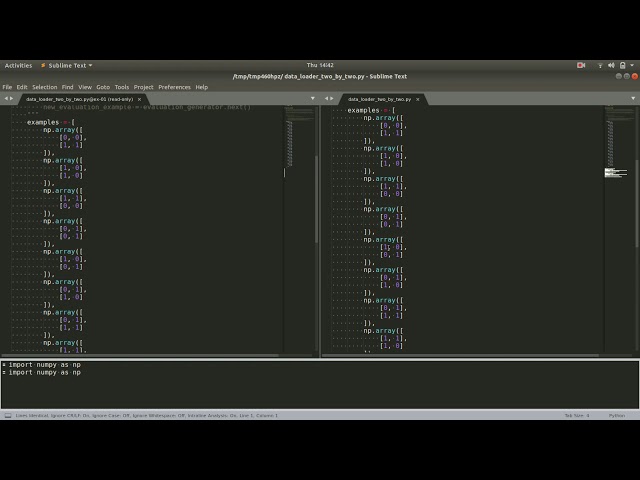
Task: Open the View menu
Action: (x=85, y=87)
